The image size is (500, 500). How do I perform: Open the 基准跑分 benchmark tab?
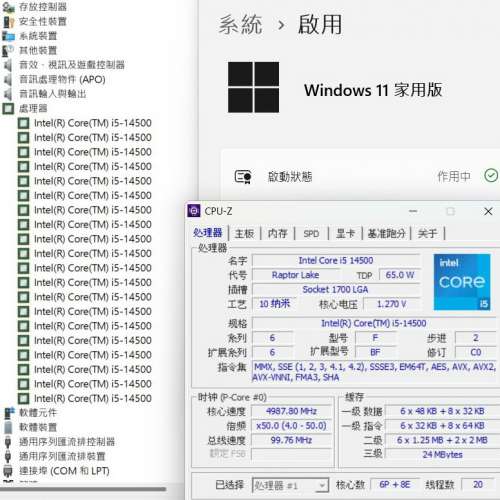click(x=386, y=233)
